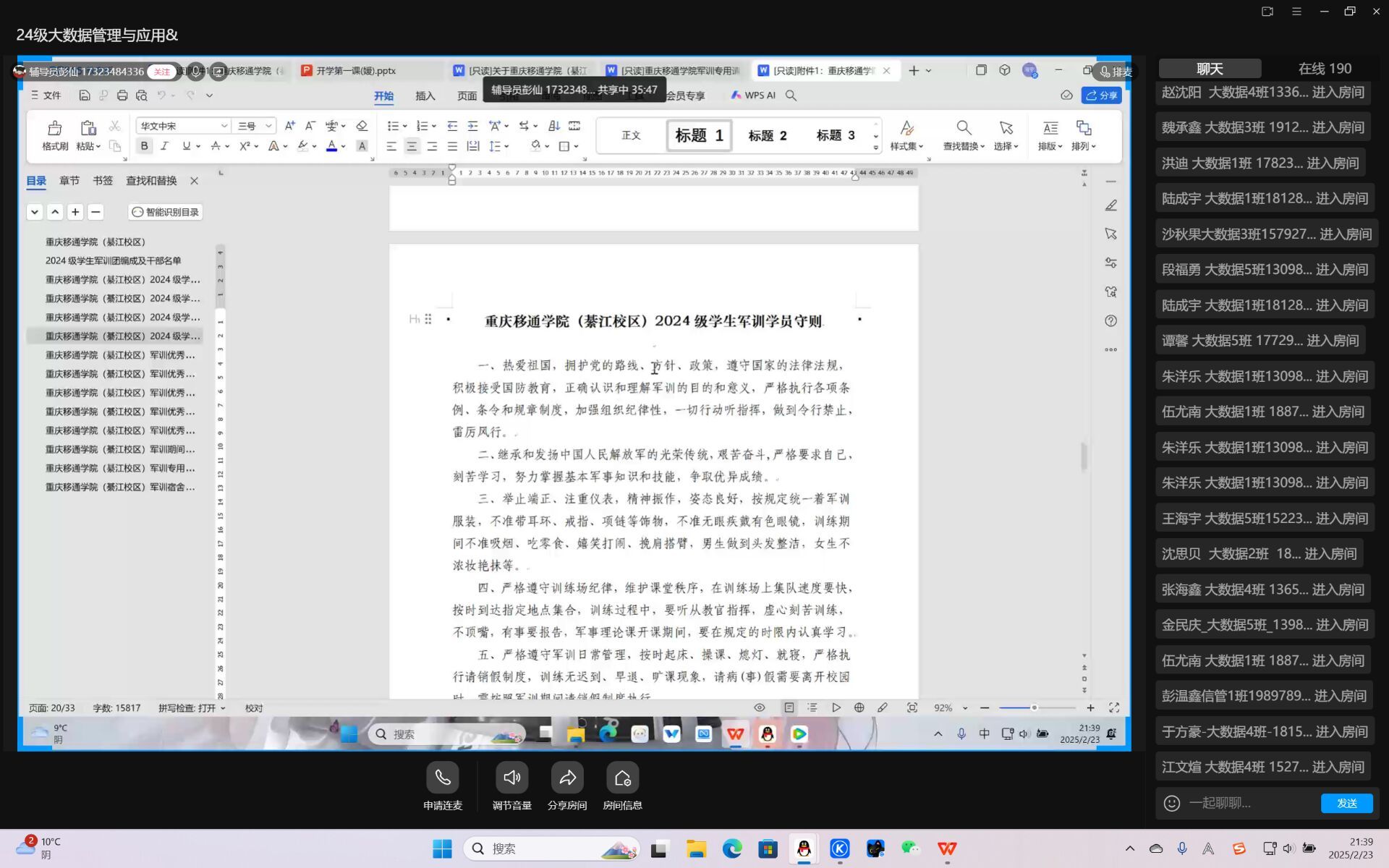Expand the 92% zoom level dropdown
The width and height of the screenshot is (1389, 868).
pyautogui.click(x=965, y=708)
